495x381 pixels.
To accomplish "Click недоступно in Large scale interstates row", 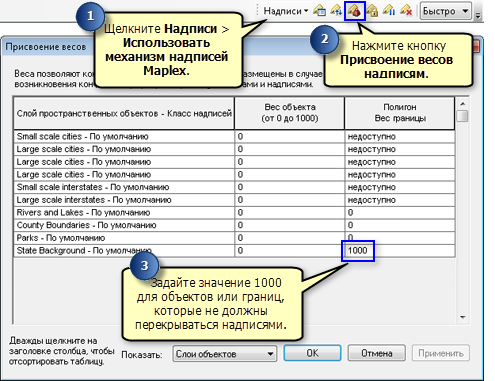I will click(372, 200).
